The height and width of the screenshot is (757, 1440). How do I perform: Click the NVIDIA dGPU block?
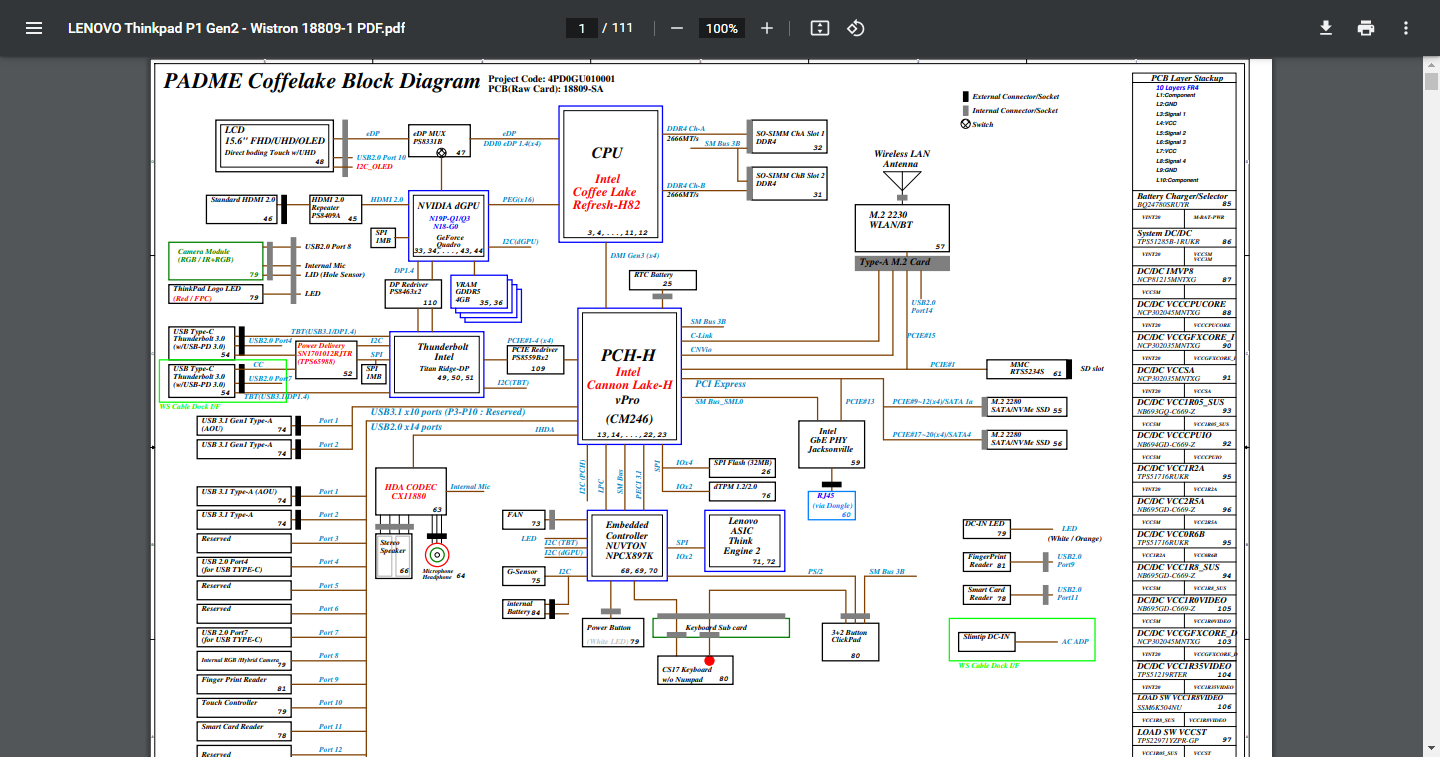click(450, 224)
